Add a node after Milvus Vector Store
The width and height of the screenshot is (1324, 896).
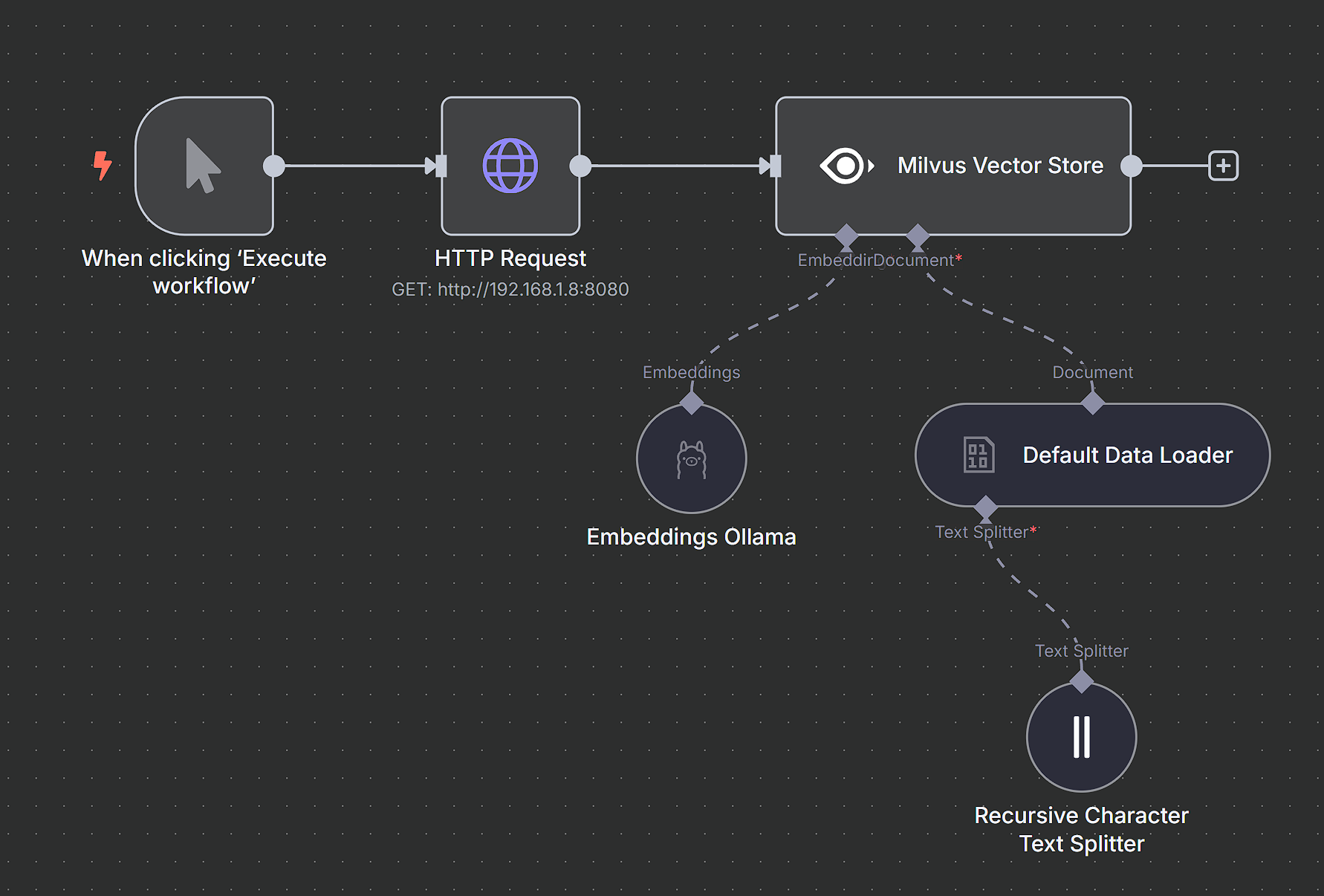click(x=1223, y=166)
